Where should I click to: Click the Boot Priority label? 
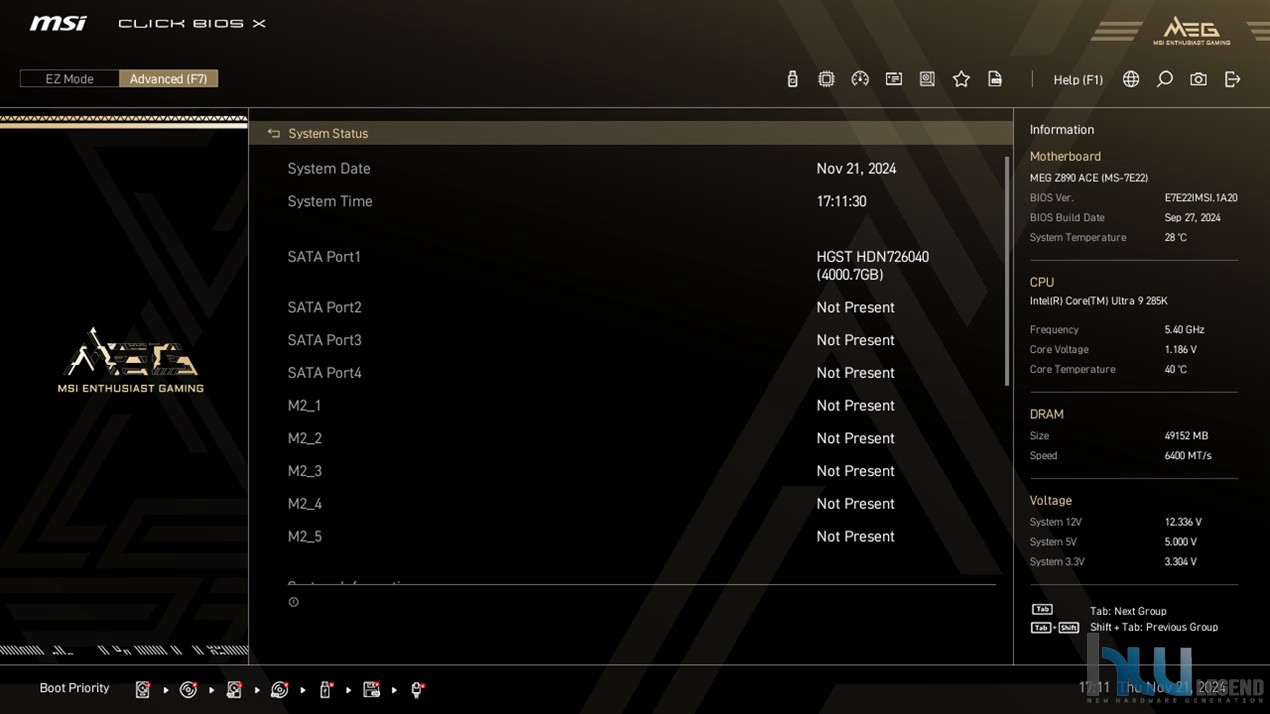point(74,688)
